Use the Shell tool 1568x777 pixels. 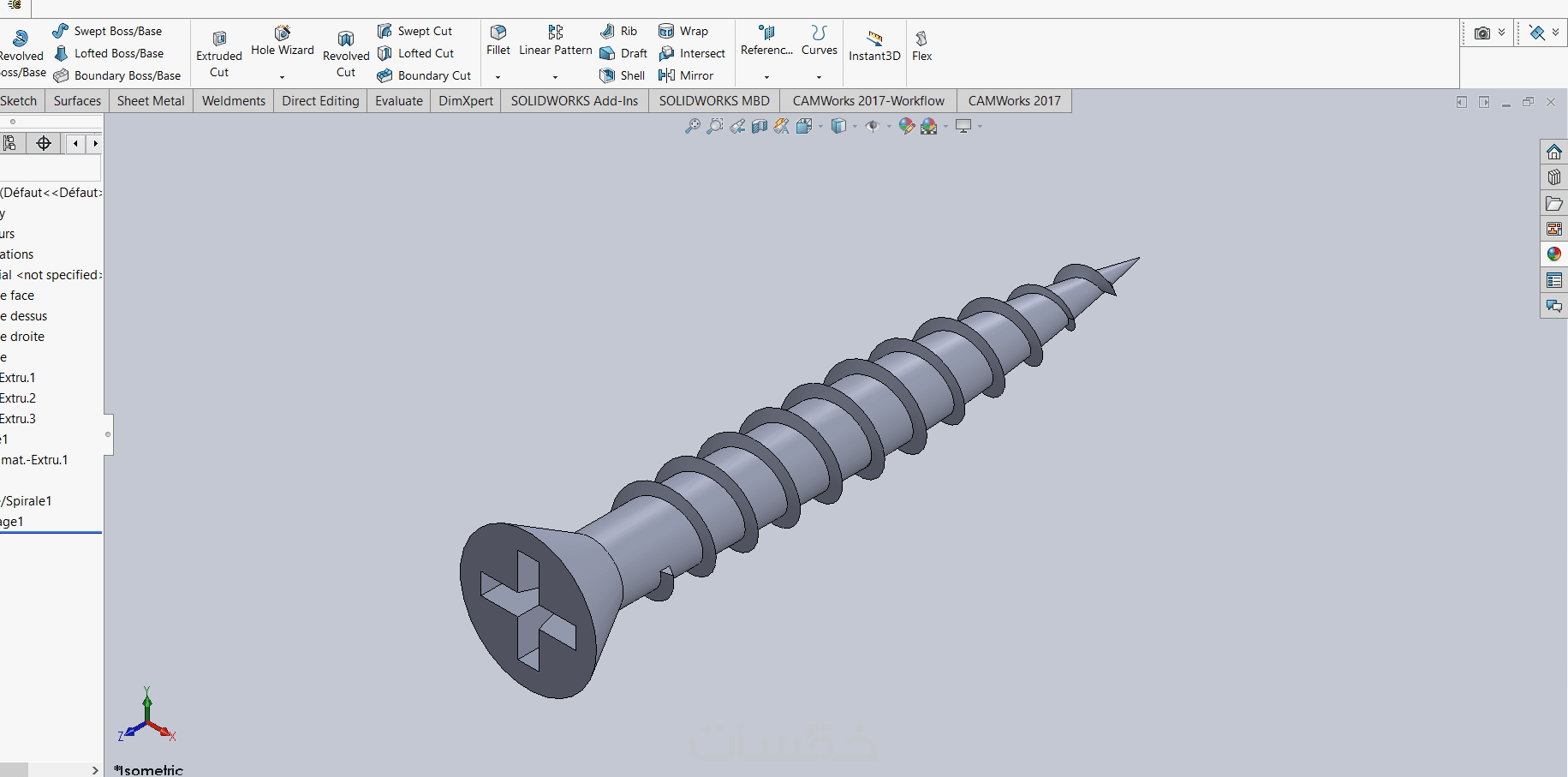click(623, 75)
